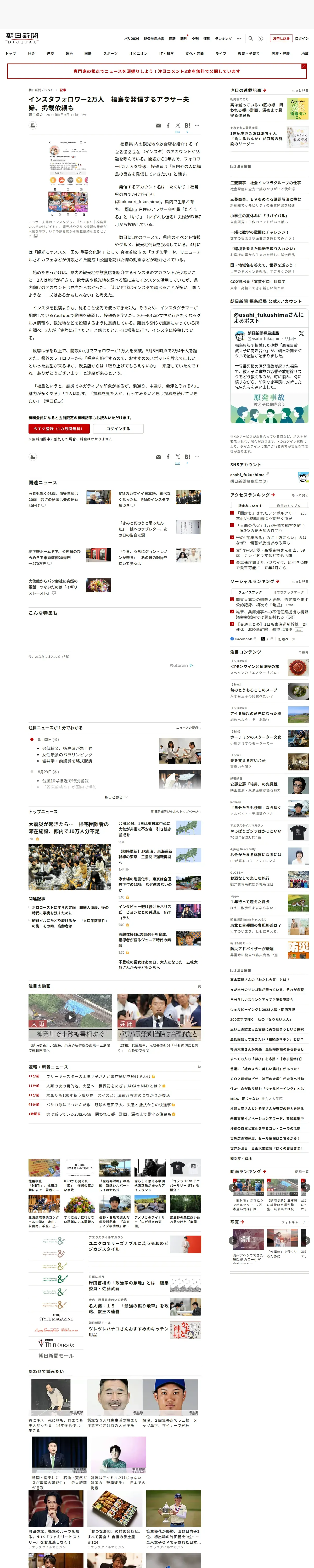Bookmark article with Hatena B! icon at top
This screenshot has height=1568, width=314.
[187, 125]
